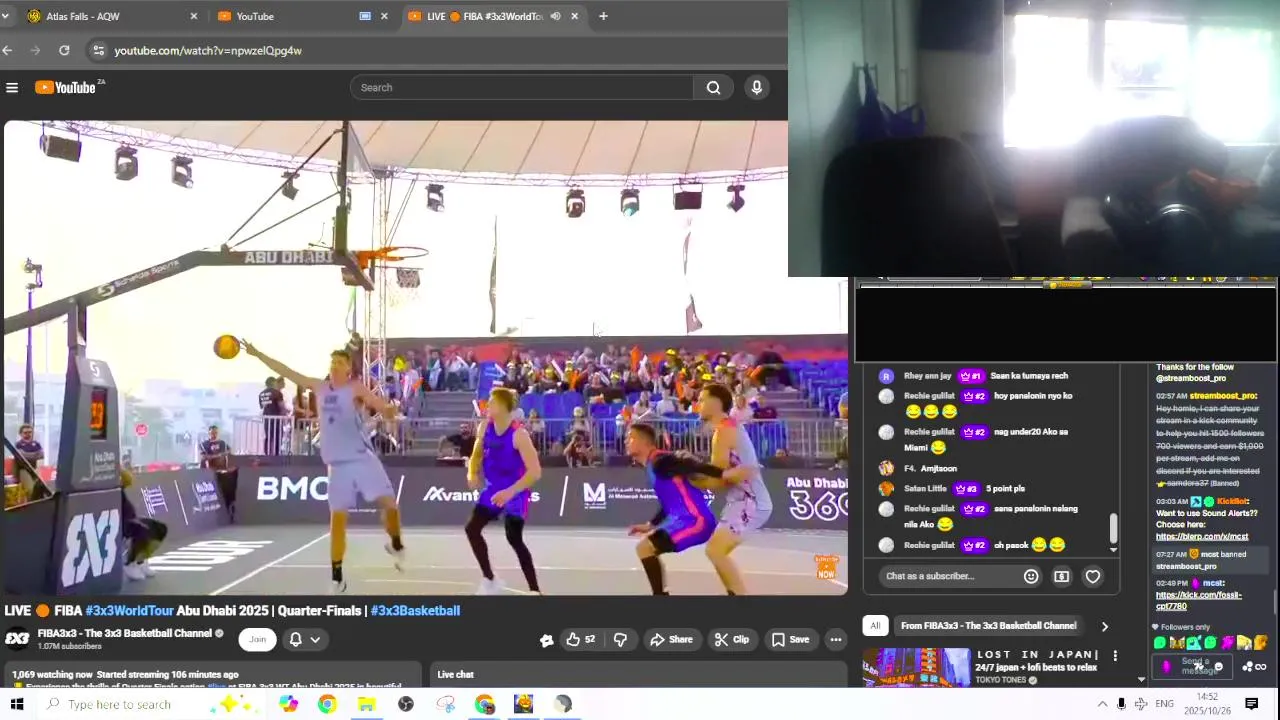1280x720 pixels.
Task: Send a heart reaction in live chat
Action: [1093, 576]
